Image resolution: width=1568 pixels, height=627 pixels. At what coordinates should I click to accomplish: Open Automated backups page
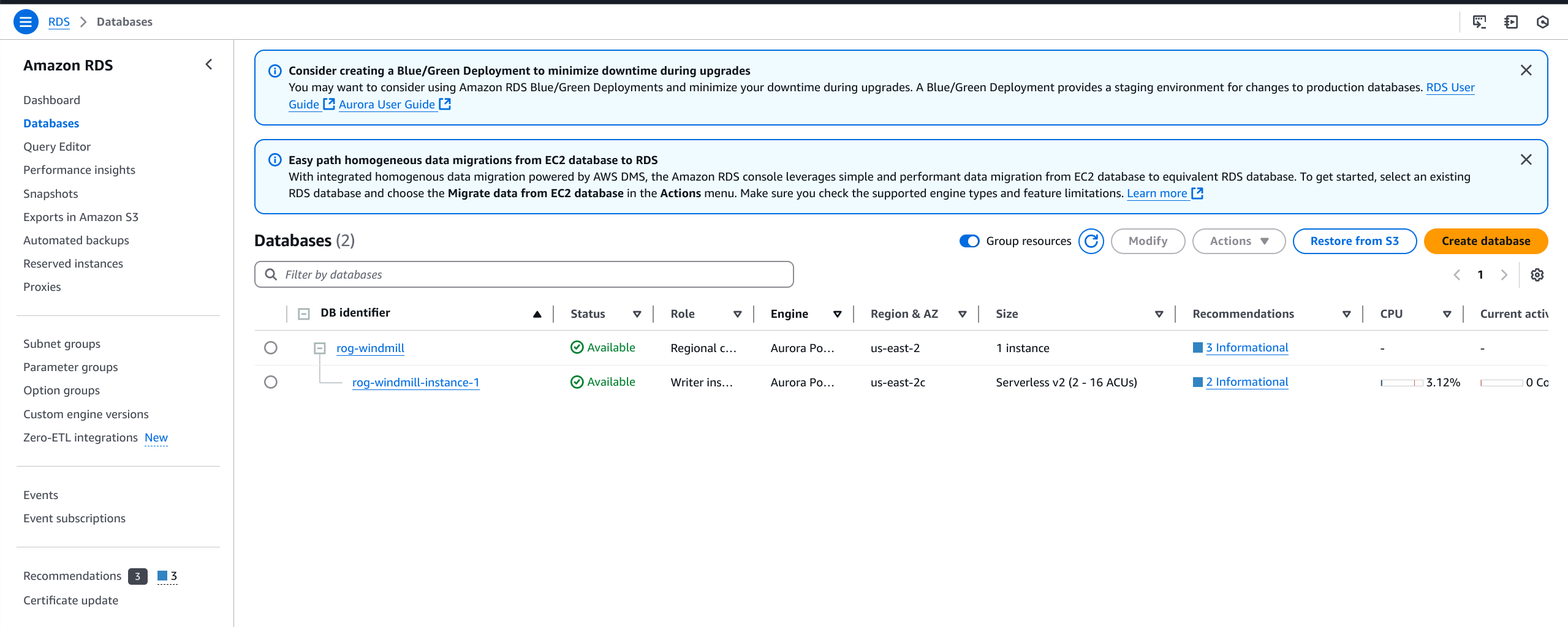pyautogui.click(x=76, y=241)
